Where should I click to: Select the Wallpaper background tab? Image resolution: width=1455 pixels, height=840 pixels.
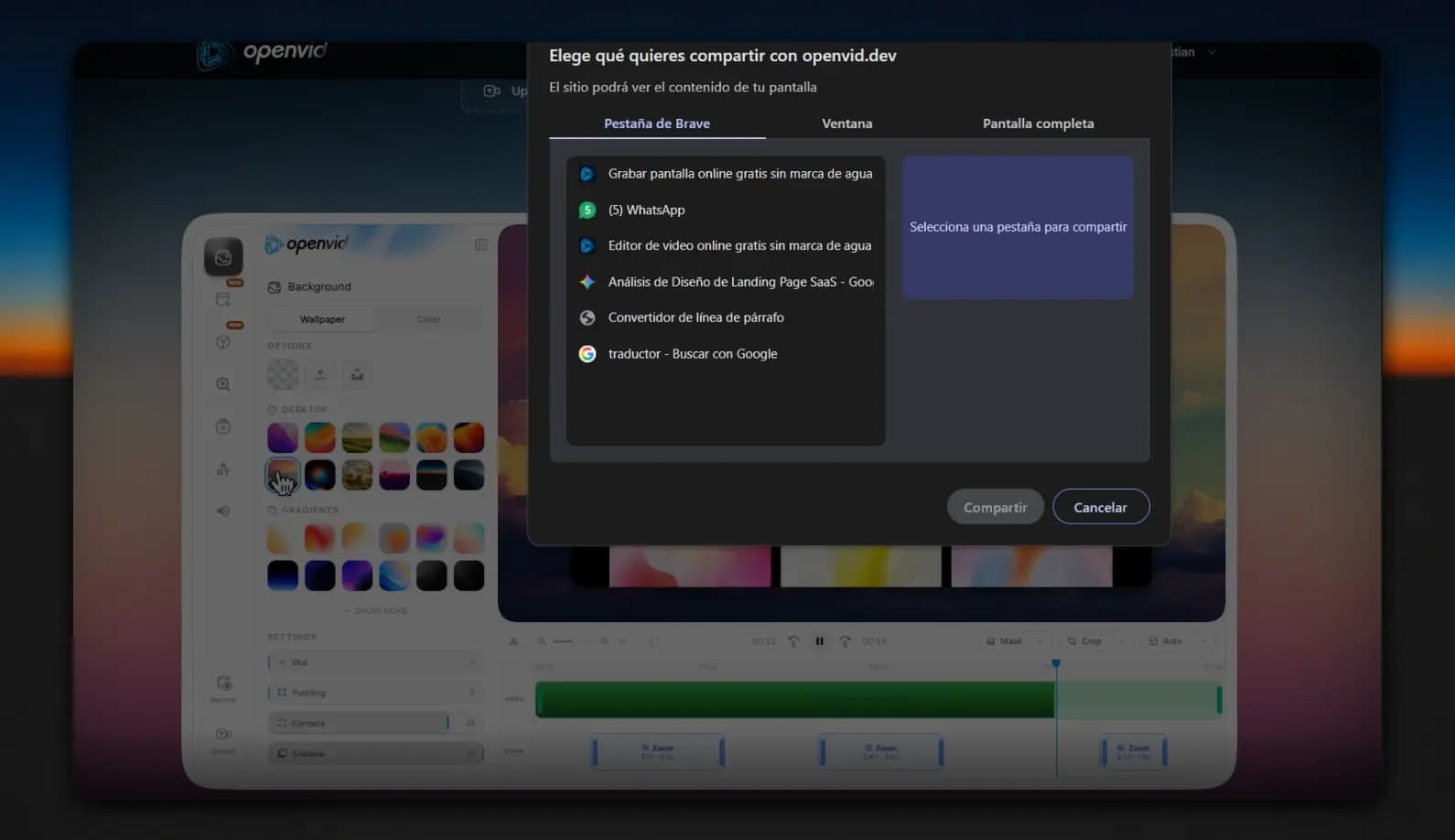322,319
